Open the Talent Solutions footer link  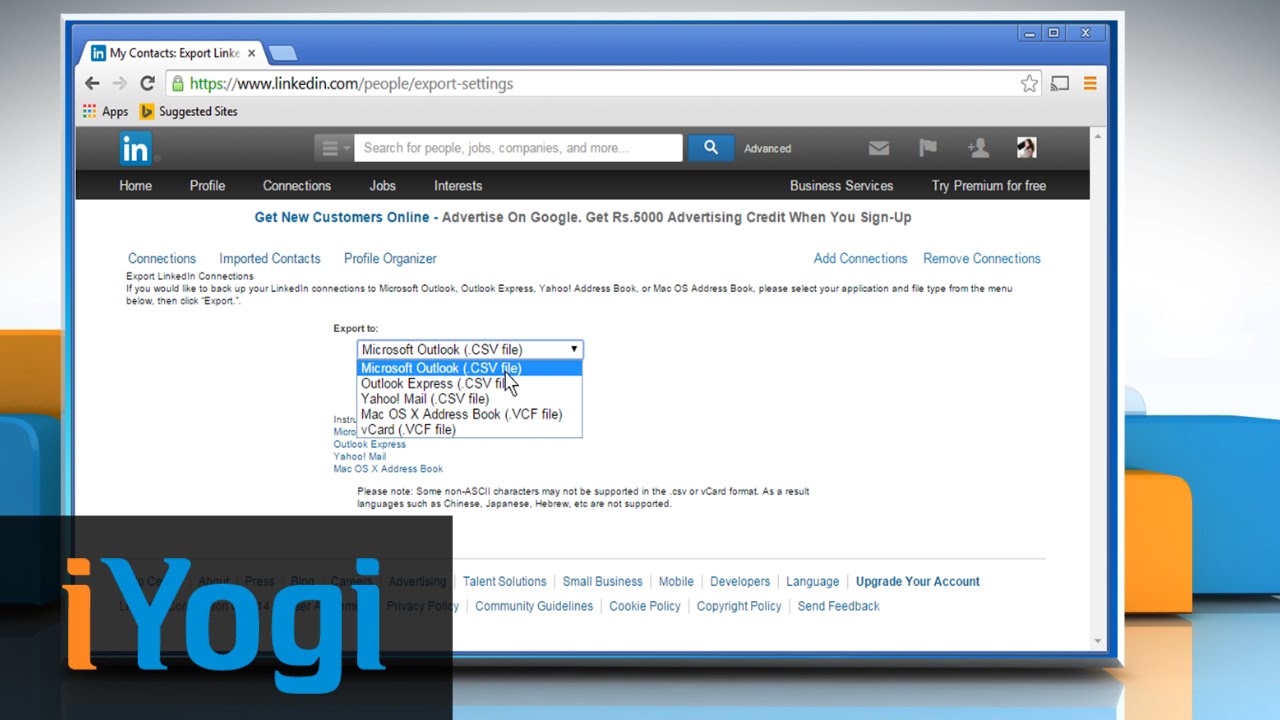tap(504, 582)
